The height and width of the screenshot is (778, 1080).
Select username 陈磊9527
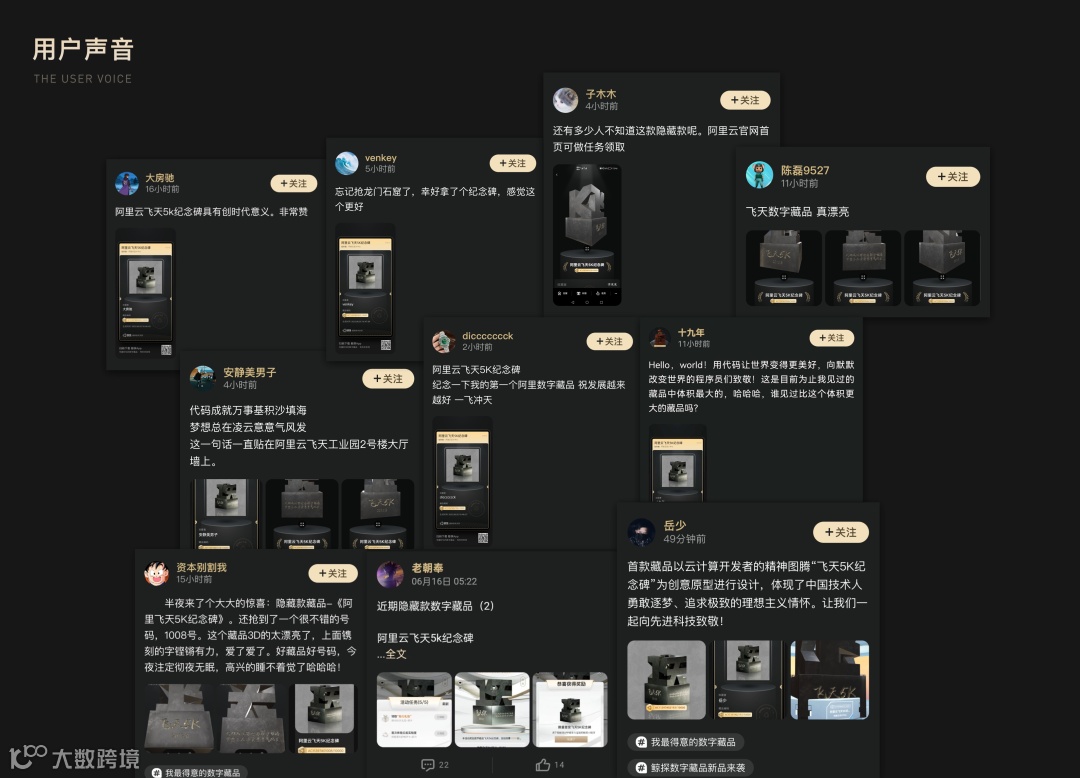pyautogui.click(x=804, y=170)
